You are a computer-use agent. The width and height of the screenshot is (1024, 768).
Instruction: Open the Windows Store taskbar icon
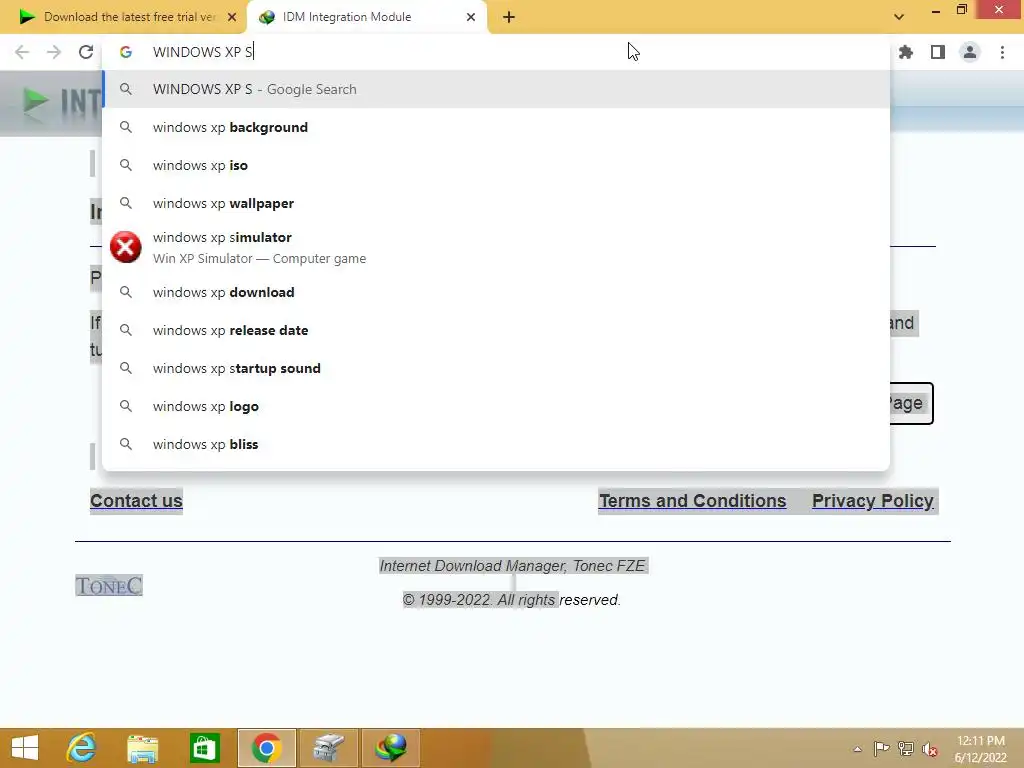[204, 748]
